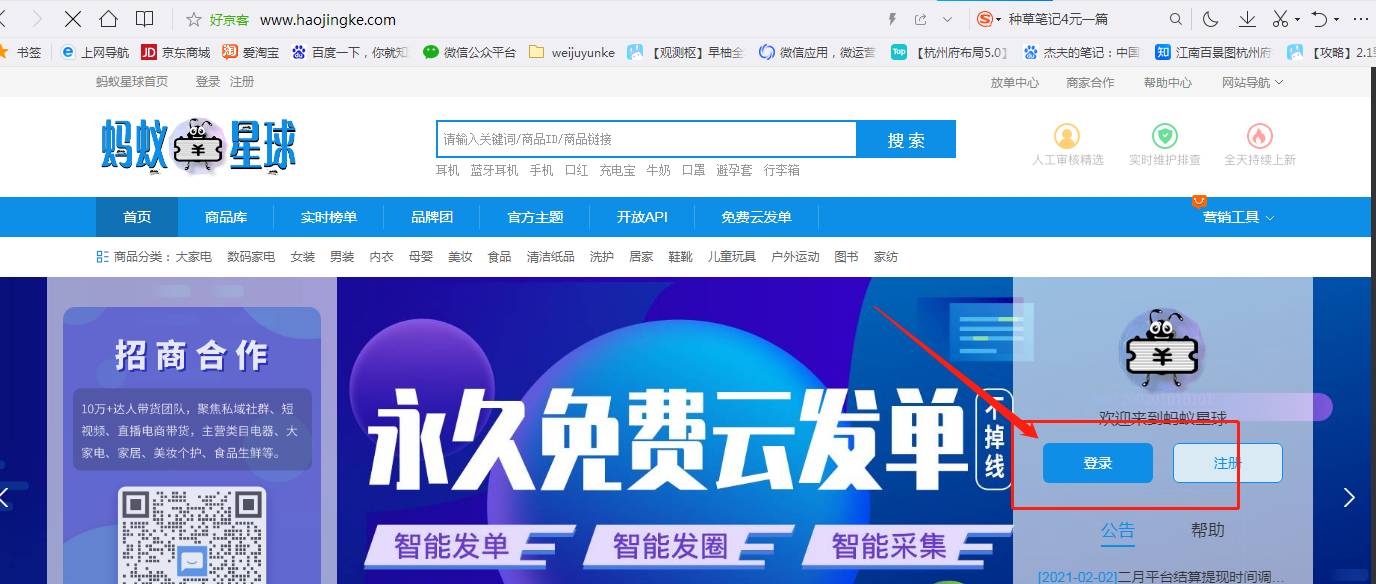Open 爱淘宝 bookmark

(x=251, y=52)
